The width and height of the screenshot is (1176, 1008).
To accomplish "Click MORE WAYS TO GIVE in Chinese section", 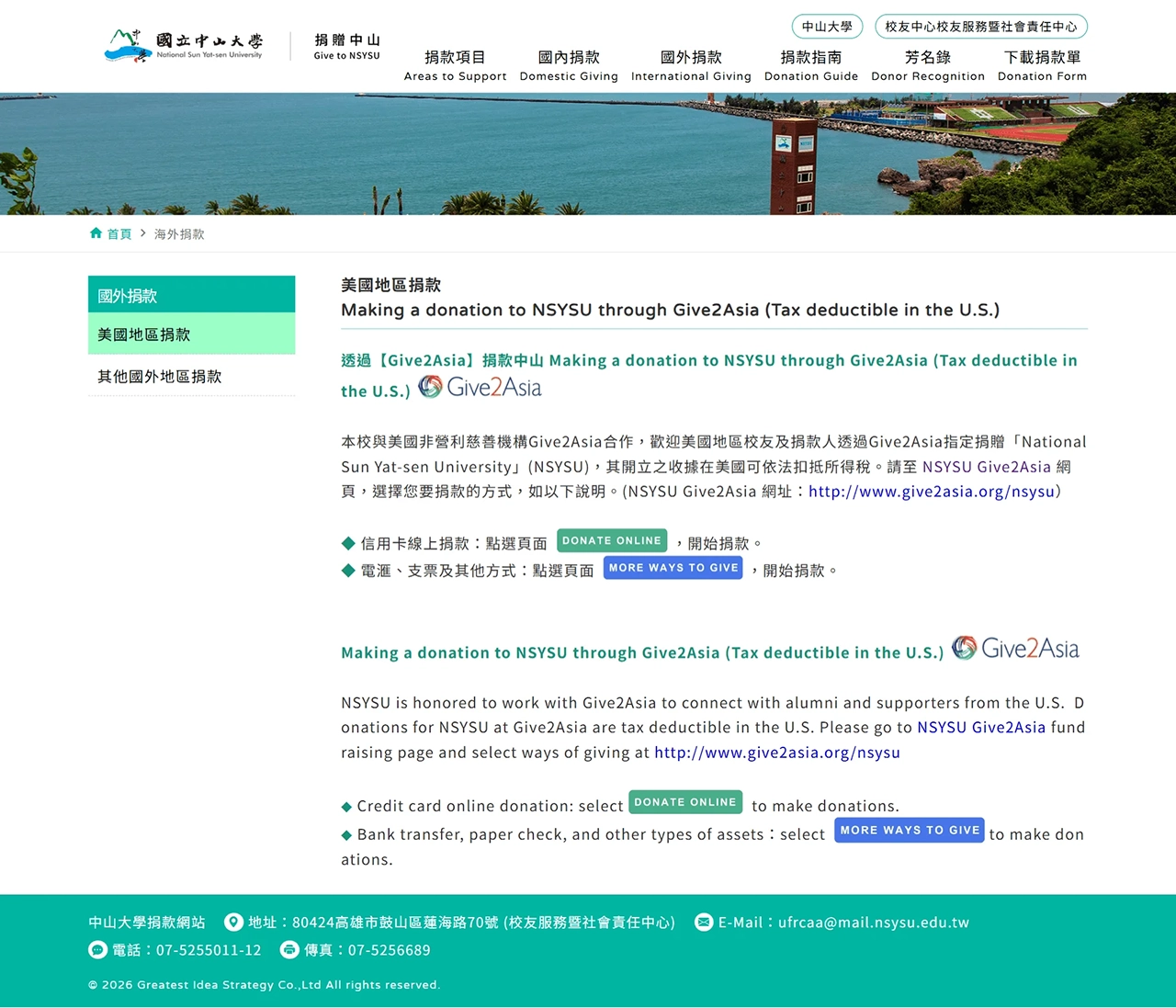I will 673,568.
